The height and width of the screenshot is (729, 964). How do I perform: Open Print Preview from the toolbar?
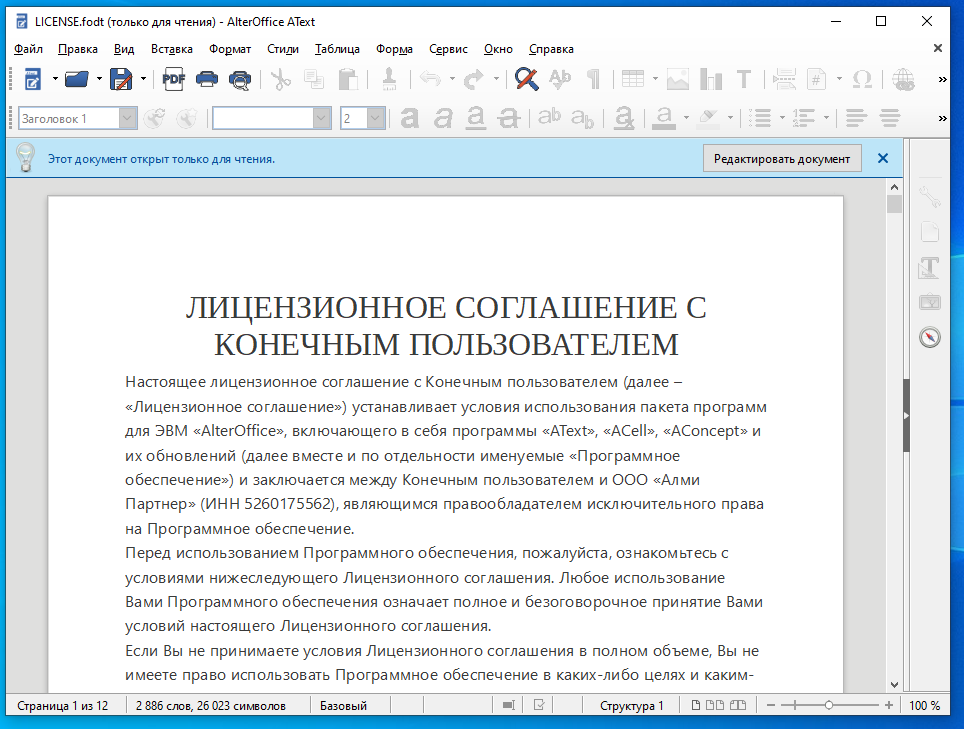pyautogui.click(x=240, y=79)
